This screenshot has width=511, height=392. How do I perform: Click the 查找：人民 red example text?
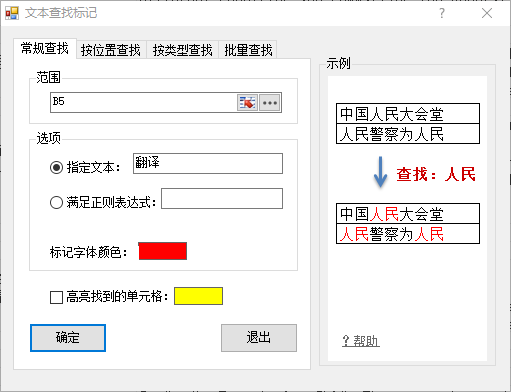(436, 174)
